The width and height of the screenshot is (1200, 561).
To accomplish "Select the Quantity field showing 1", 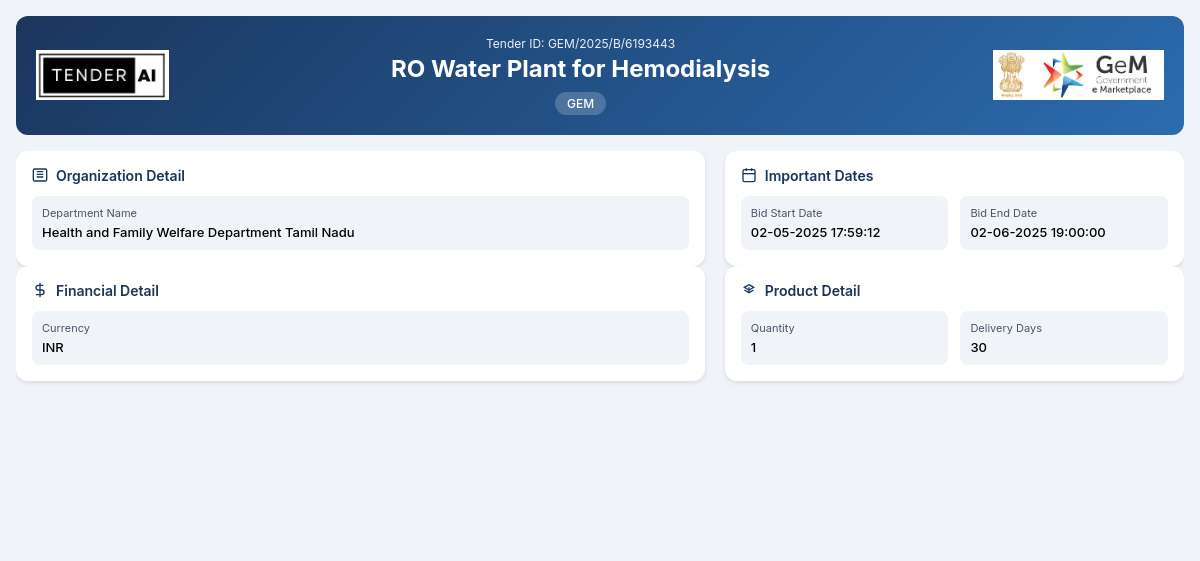I will (x=844, y=338).
